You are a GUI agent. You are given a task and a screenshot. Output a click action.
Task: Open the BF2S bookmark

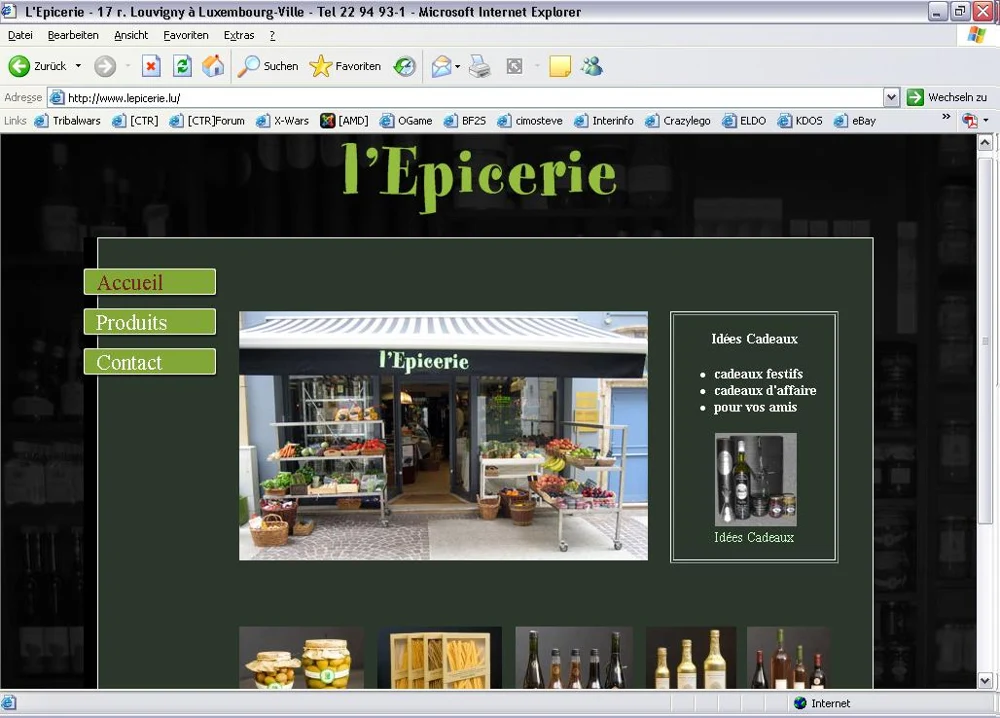tap(465, 121)
